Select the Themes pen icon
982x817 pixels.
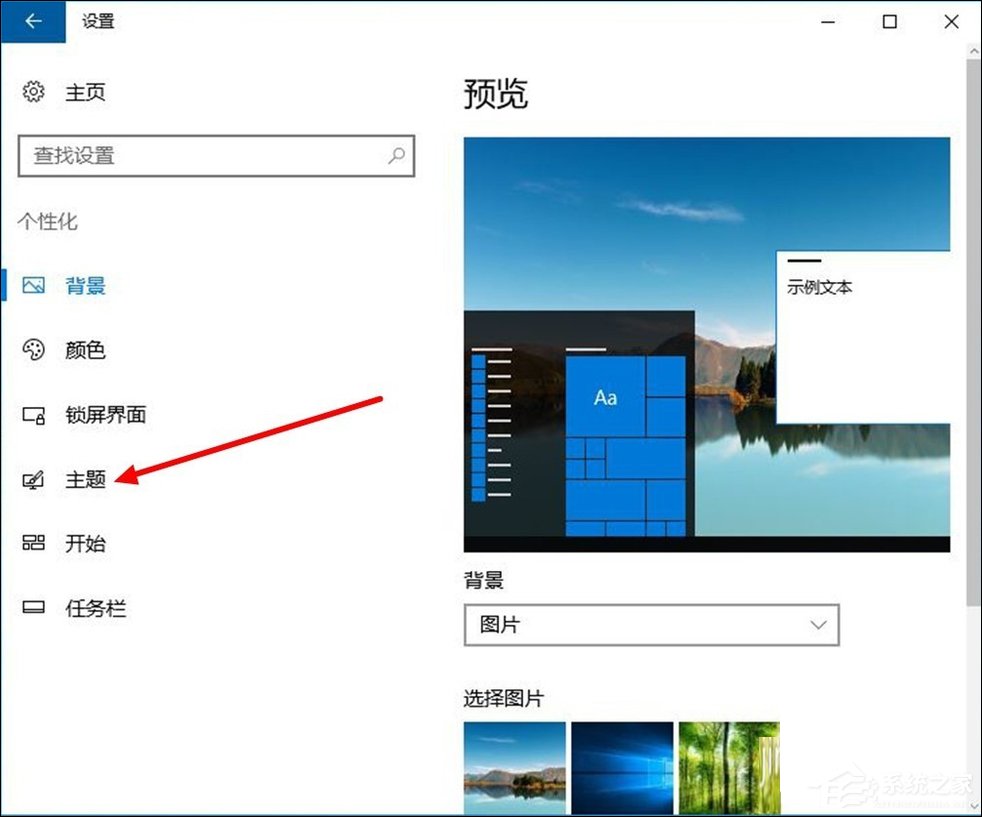click(35, 479)
